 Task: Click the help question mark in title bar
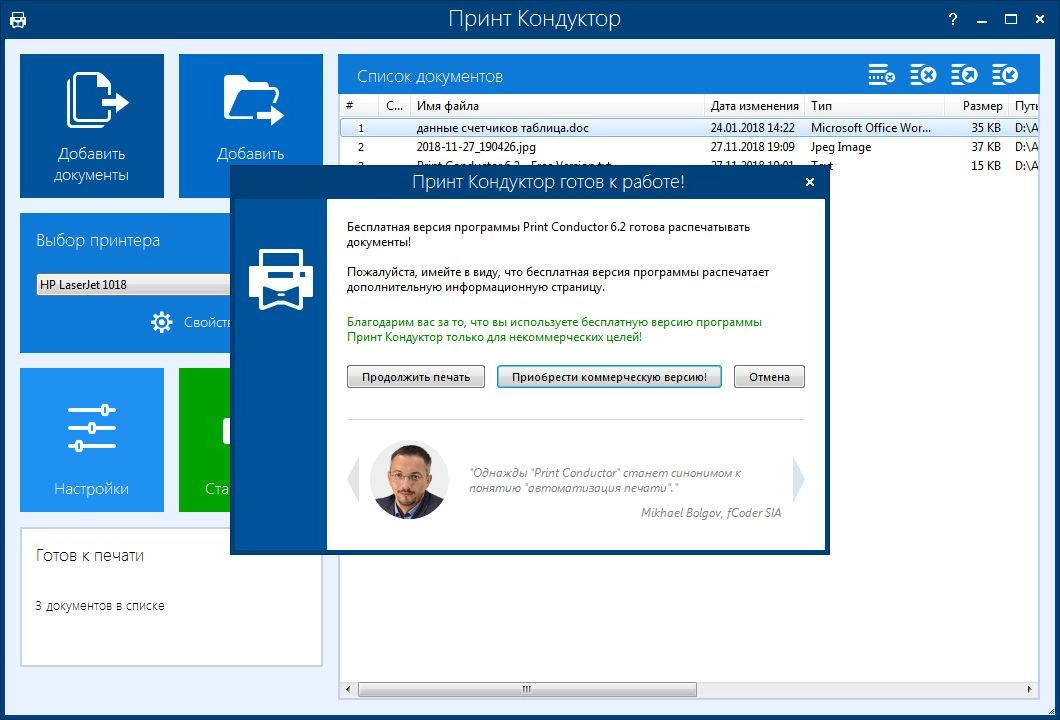coord(953,19)
